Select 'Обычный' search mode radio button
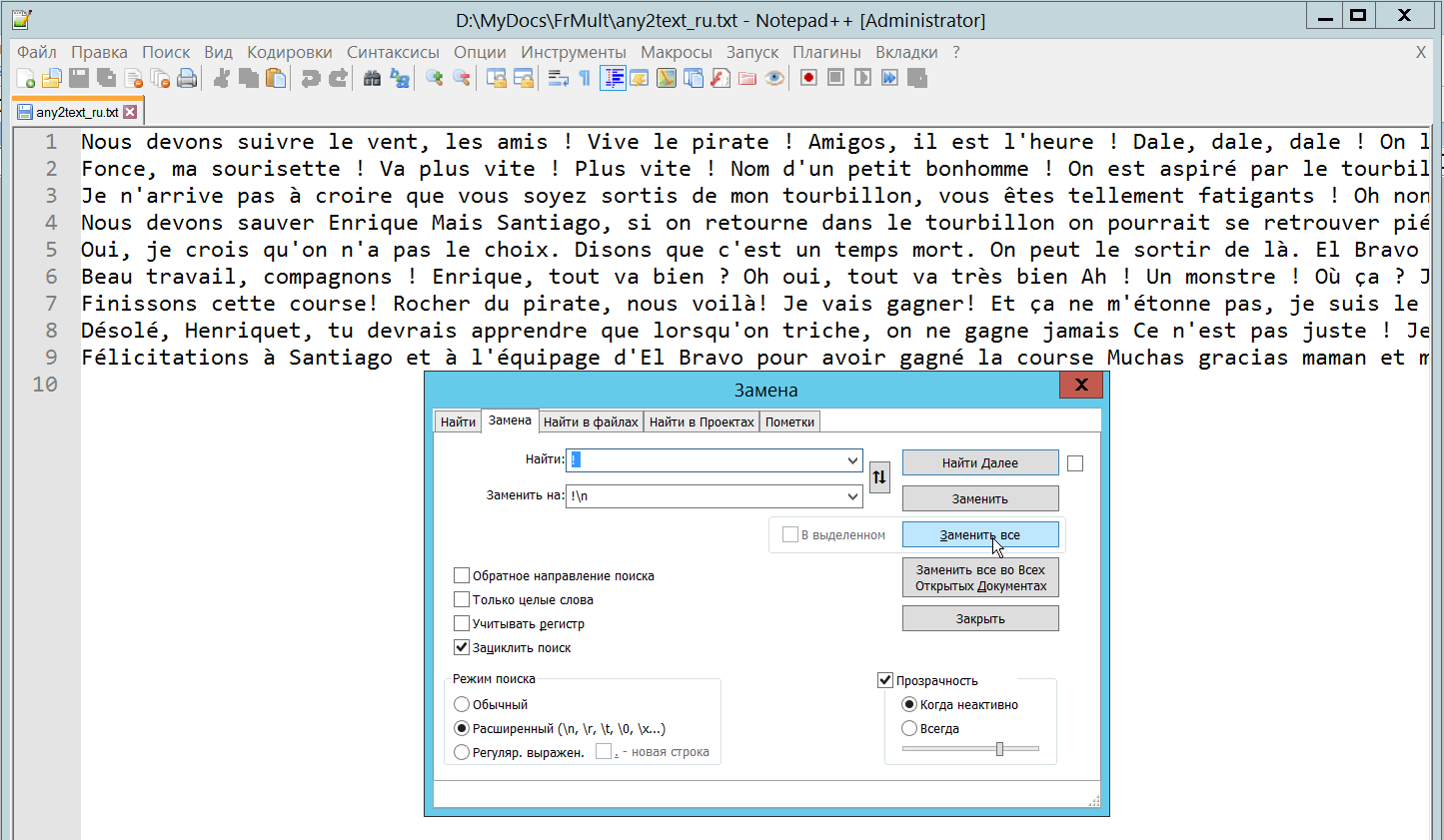1444x840 pixels. coord(462,704)
